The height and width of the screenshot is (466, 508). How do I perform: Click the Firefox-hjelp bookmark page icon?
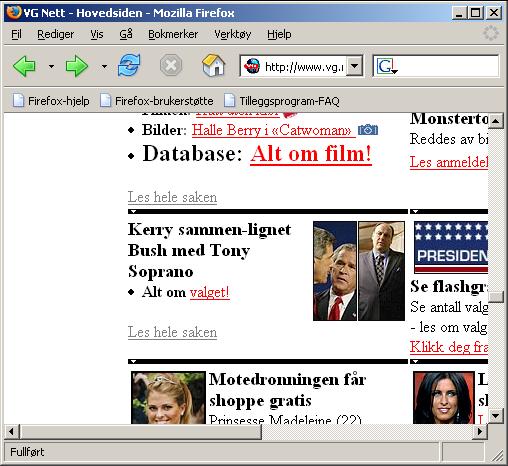click(18, 100)
